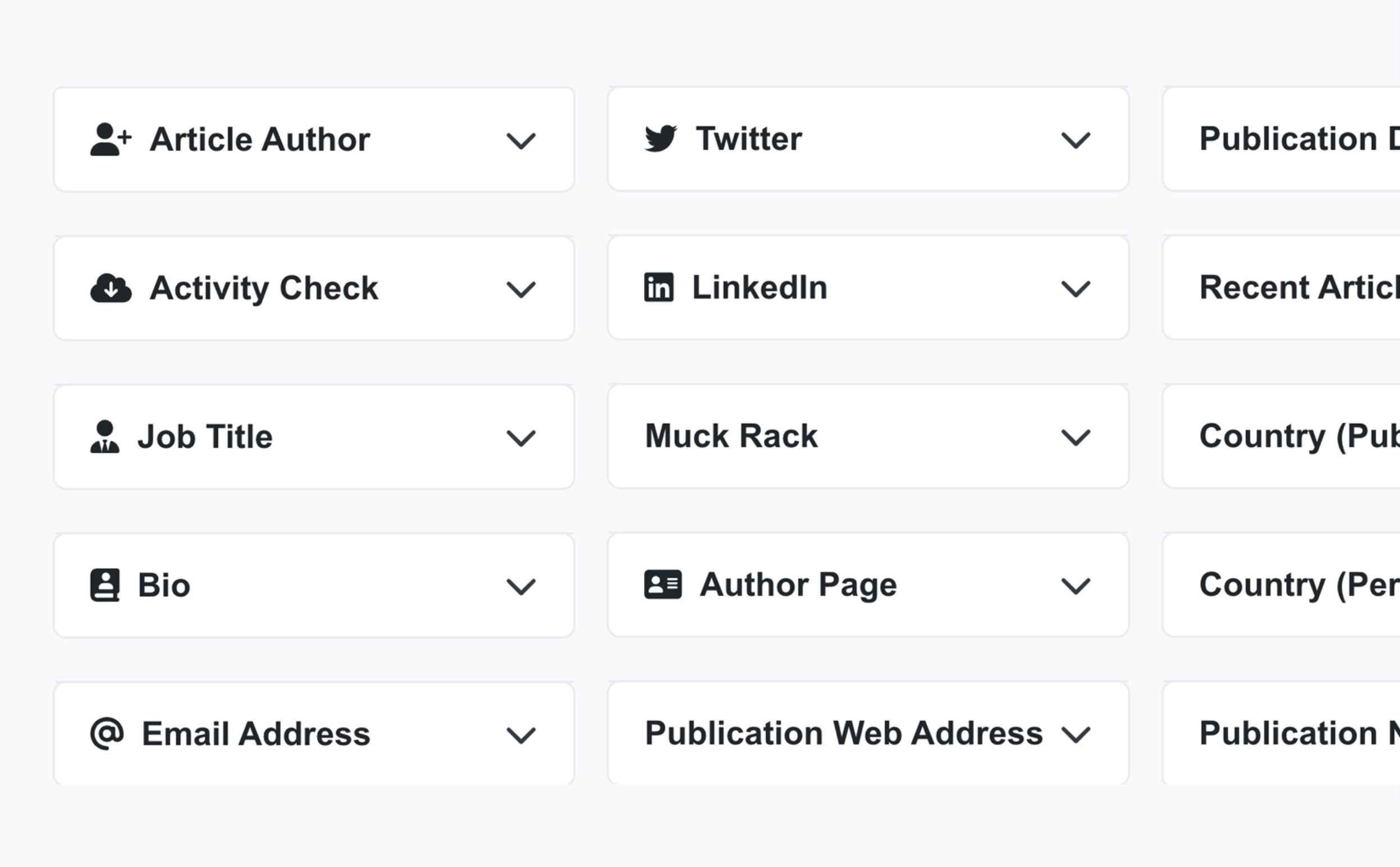1400x867 pixels.
Task: Open the Author Page dropdown chevron
Action: tap(1075, 586)
